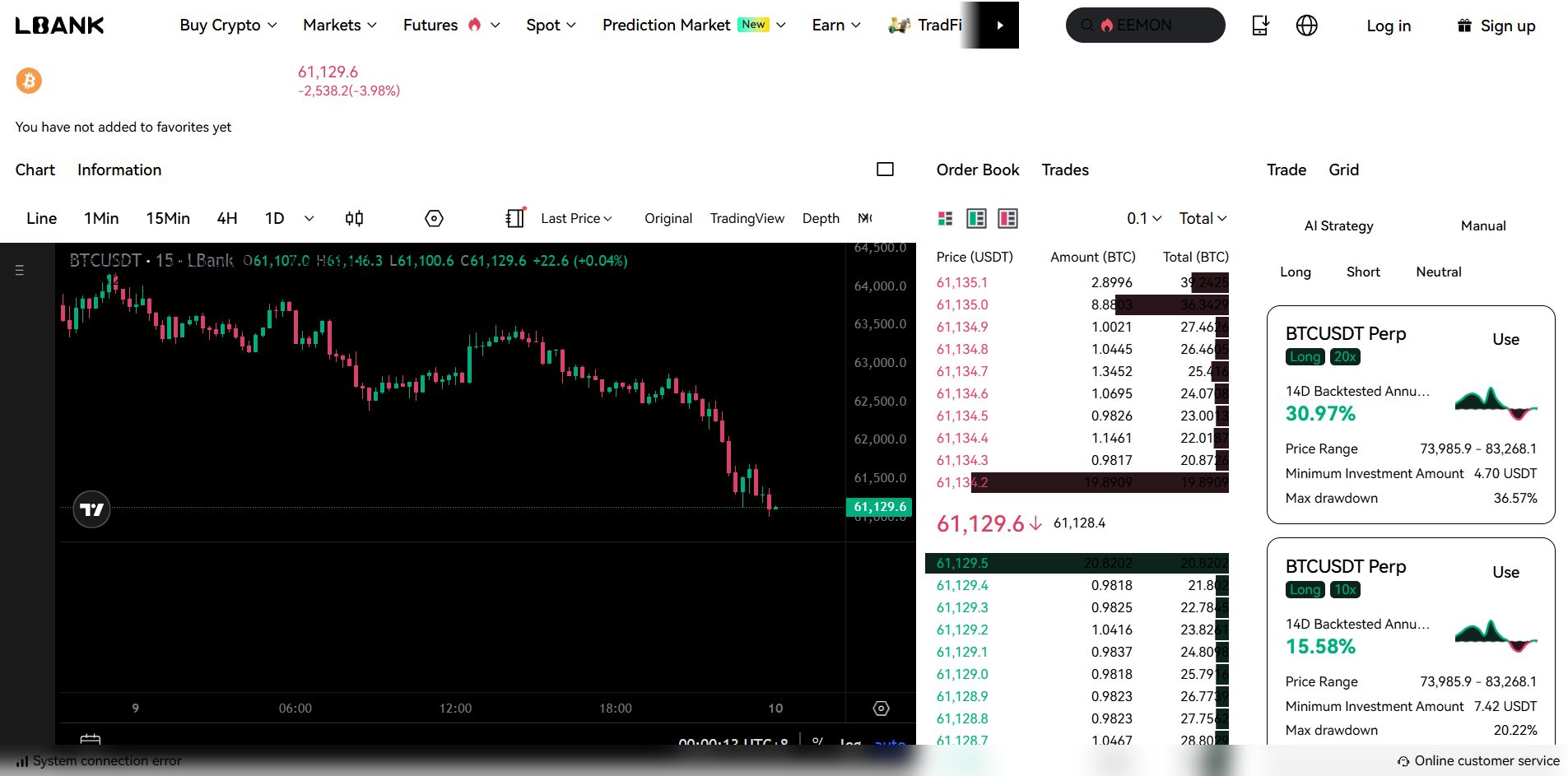
Task: Switch to the Information tab
Action: point(119,170)
